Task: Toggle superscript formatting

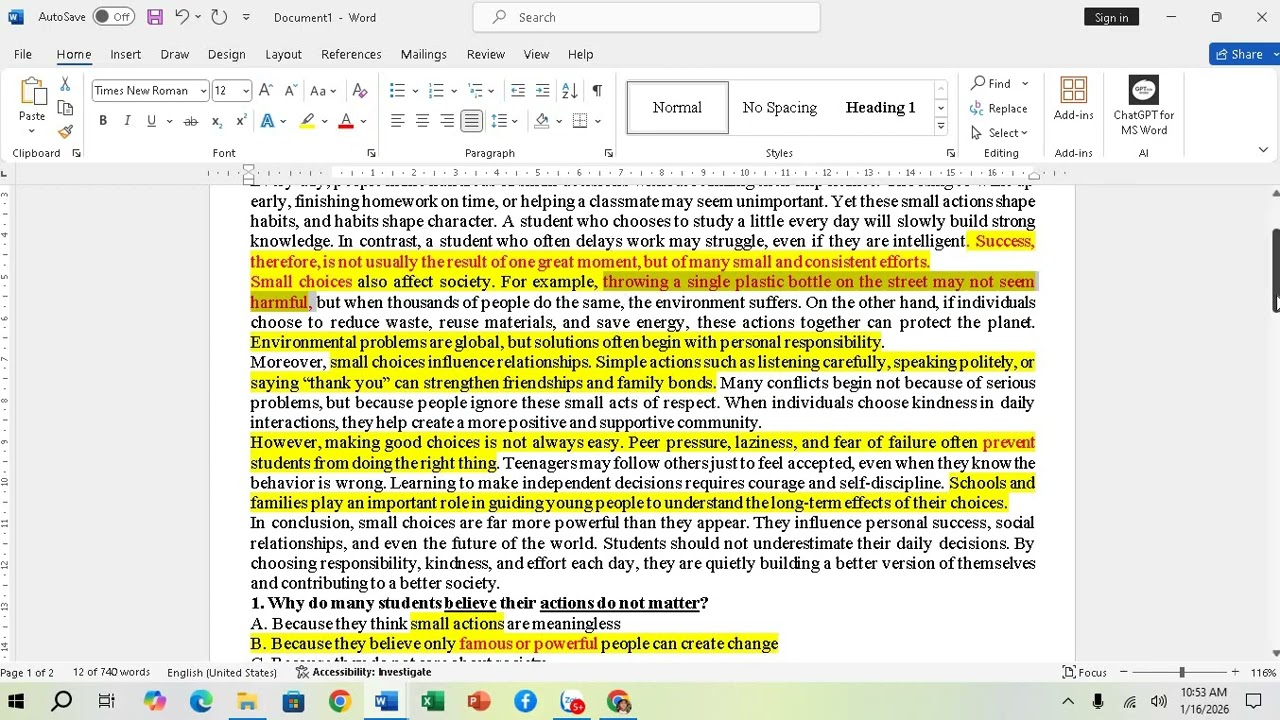Action: point(241,121)
